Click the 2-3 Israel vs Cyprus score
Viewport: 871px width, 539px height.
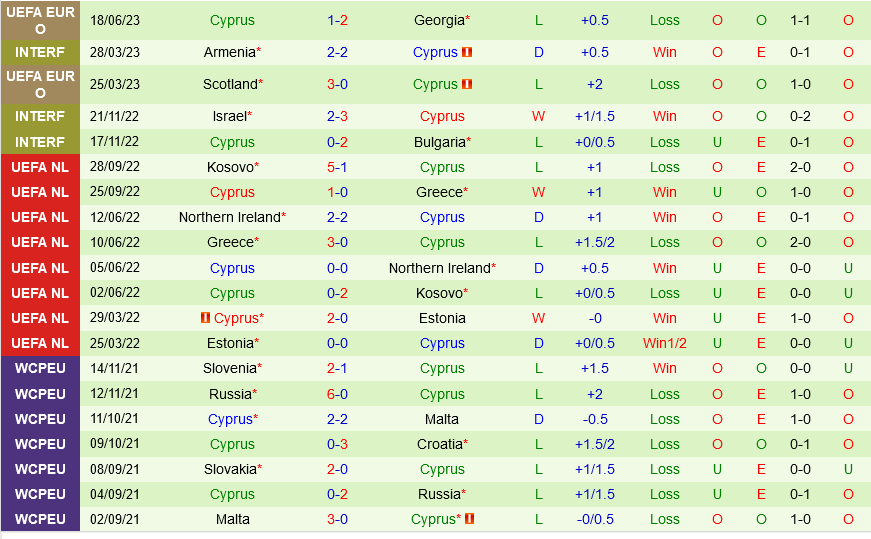pyautogui.click(x=337, y=116)
